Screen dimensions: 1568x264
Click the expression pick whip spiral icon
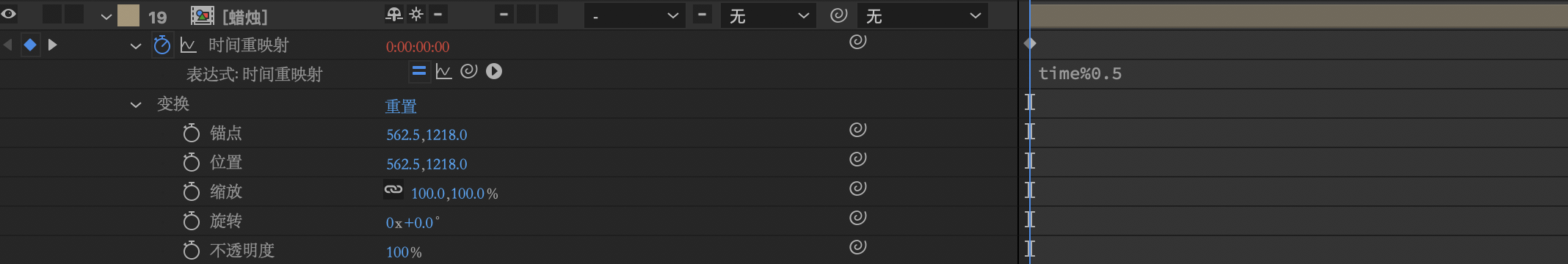[468, 71]
